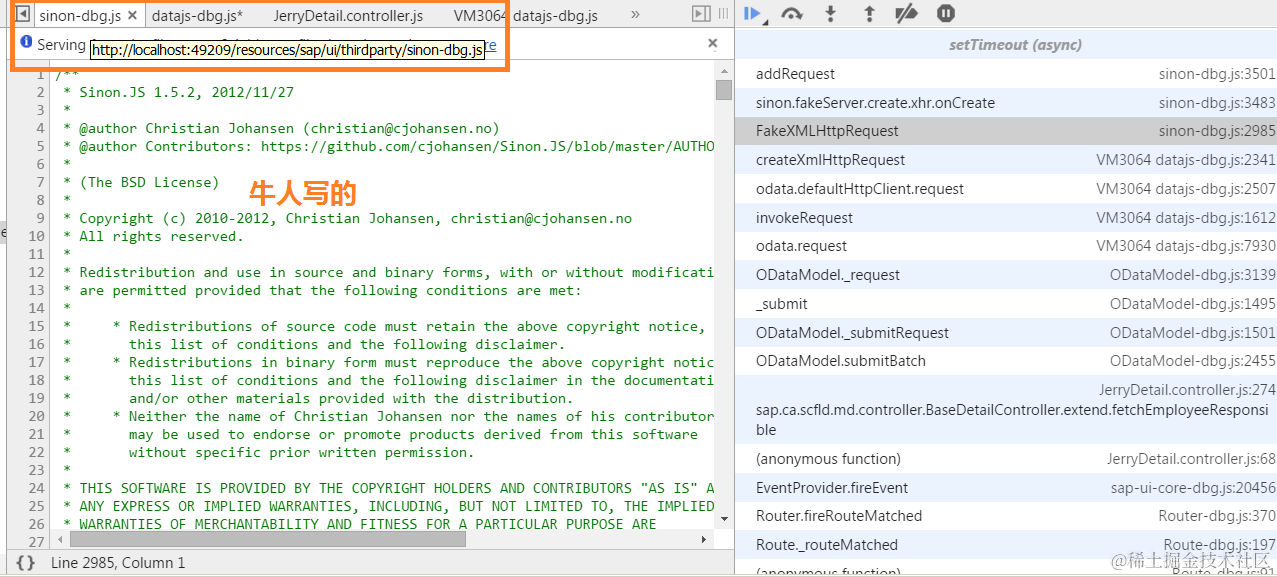Select the invokeRequest call stack frame

pos(1005,218)
